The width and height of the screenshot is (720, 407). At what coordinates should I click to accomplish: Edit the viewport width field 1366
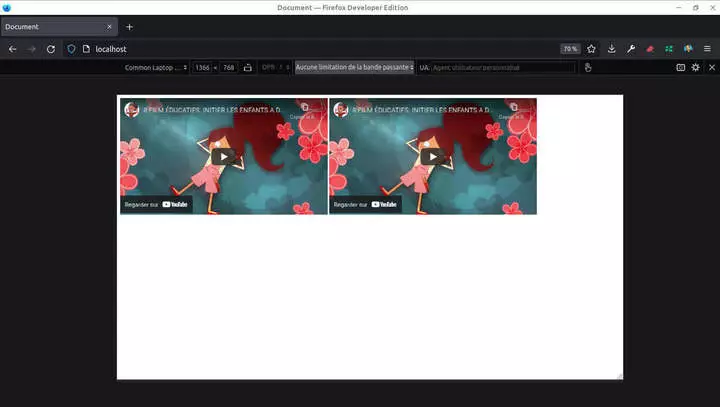[x=202, y=68]
